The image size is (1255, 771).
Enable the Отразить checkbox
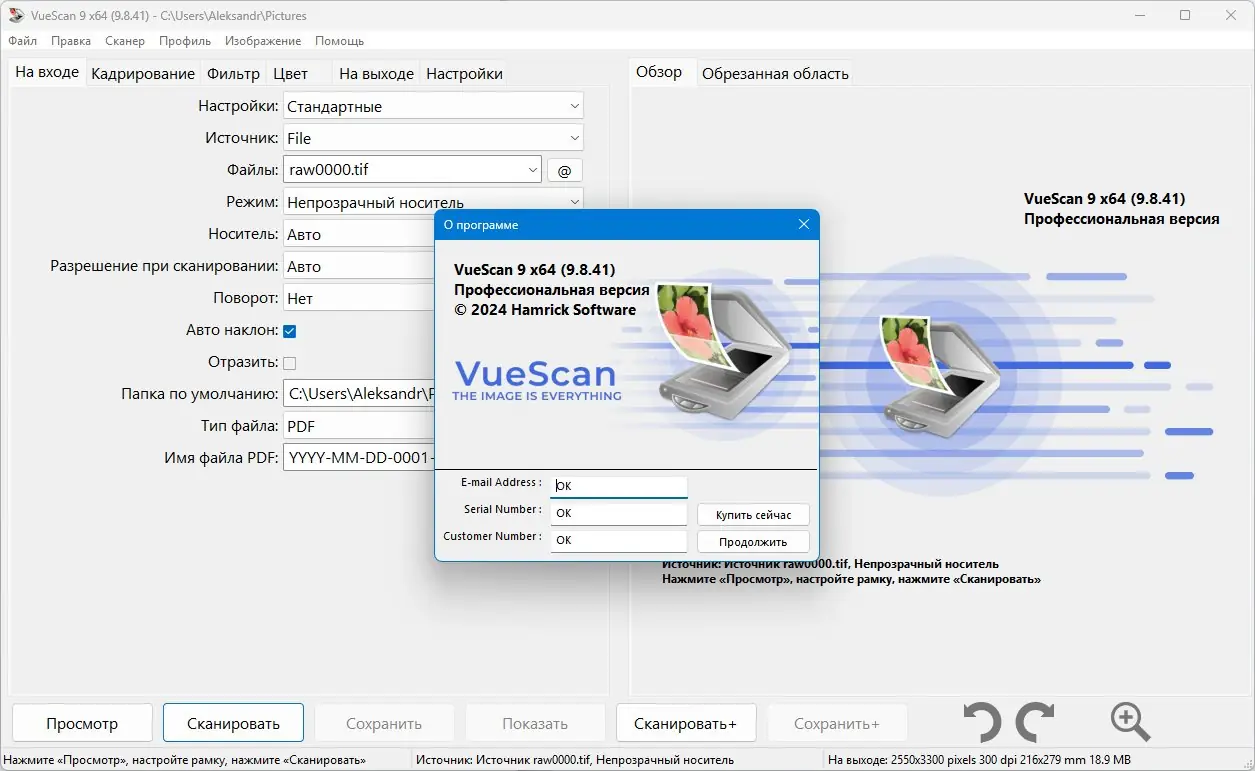click(290, 363)
